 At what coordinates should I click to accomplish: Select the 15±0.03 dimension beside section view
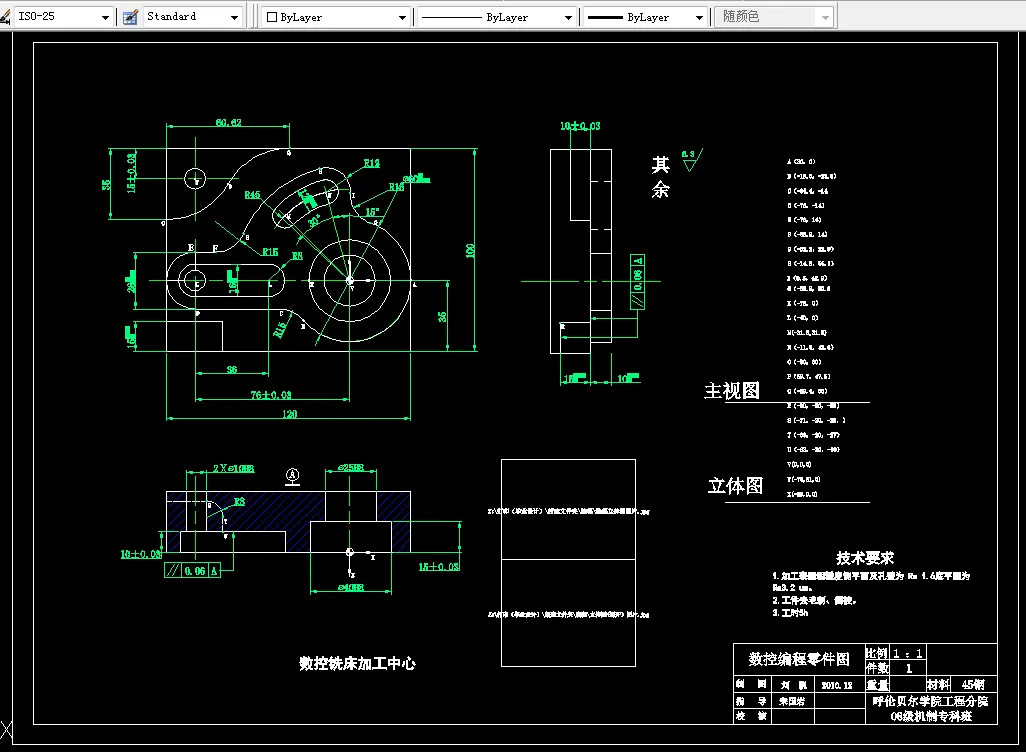pyautogui.click(x=439, y=566)
